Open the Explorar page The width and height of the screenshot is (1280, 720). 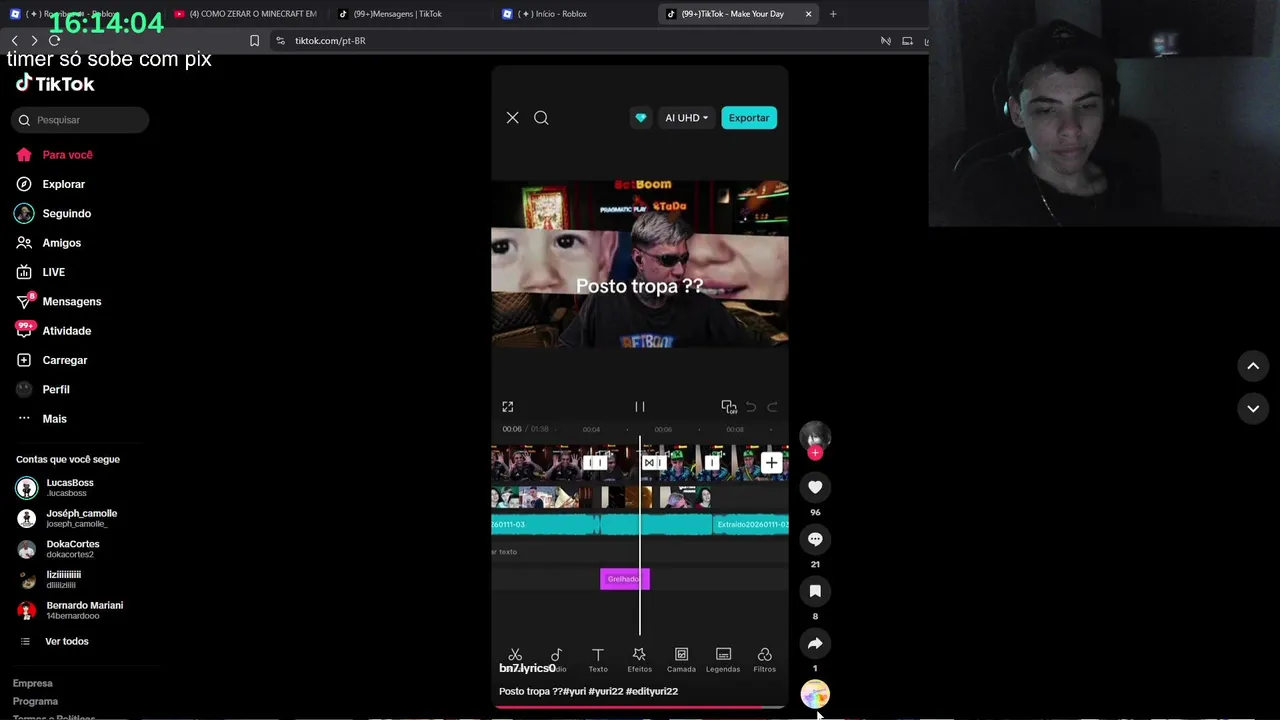tap(63, 184)
